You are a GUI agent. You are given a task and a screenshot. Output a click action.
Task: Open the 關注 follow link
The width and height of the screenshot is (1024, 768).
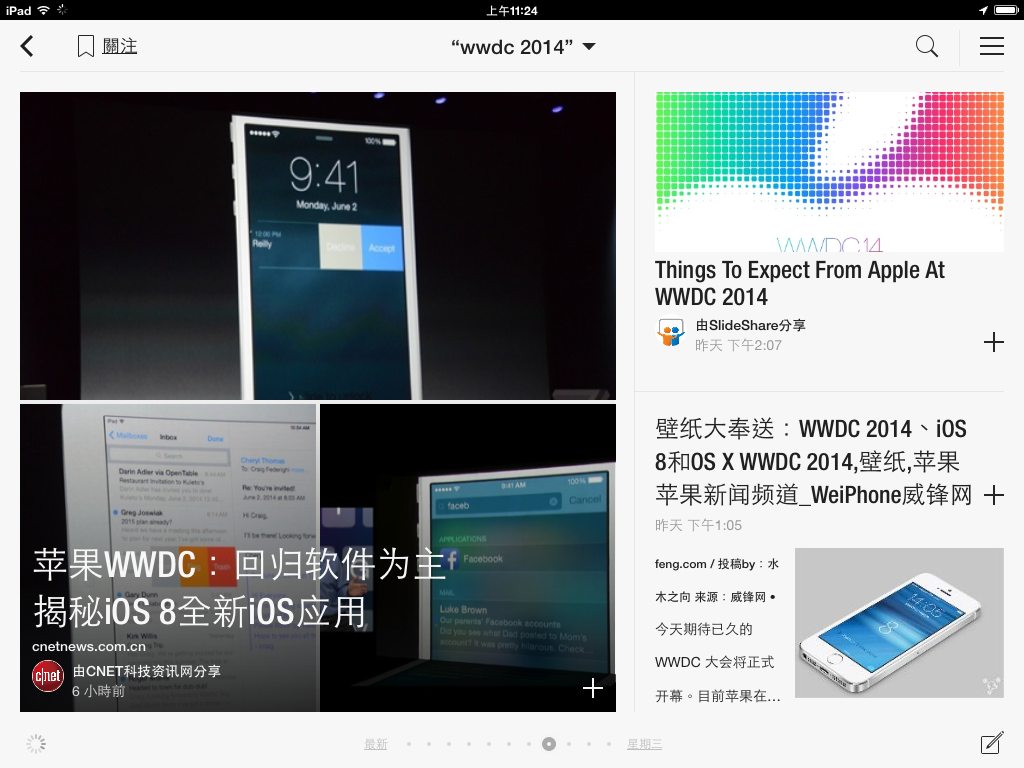(120, 46)
